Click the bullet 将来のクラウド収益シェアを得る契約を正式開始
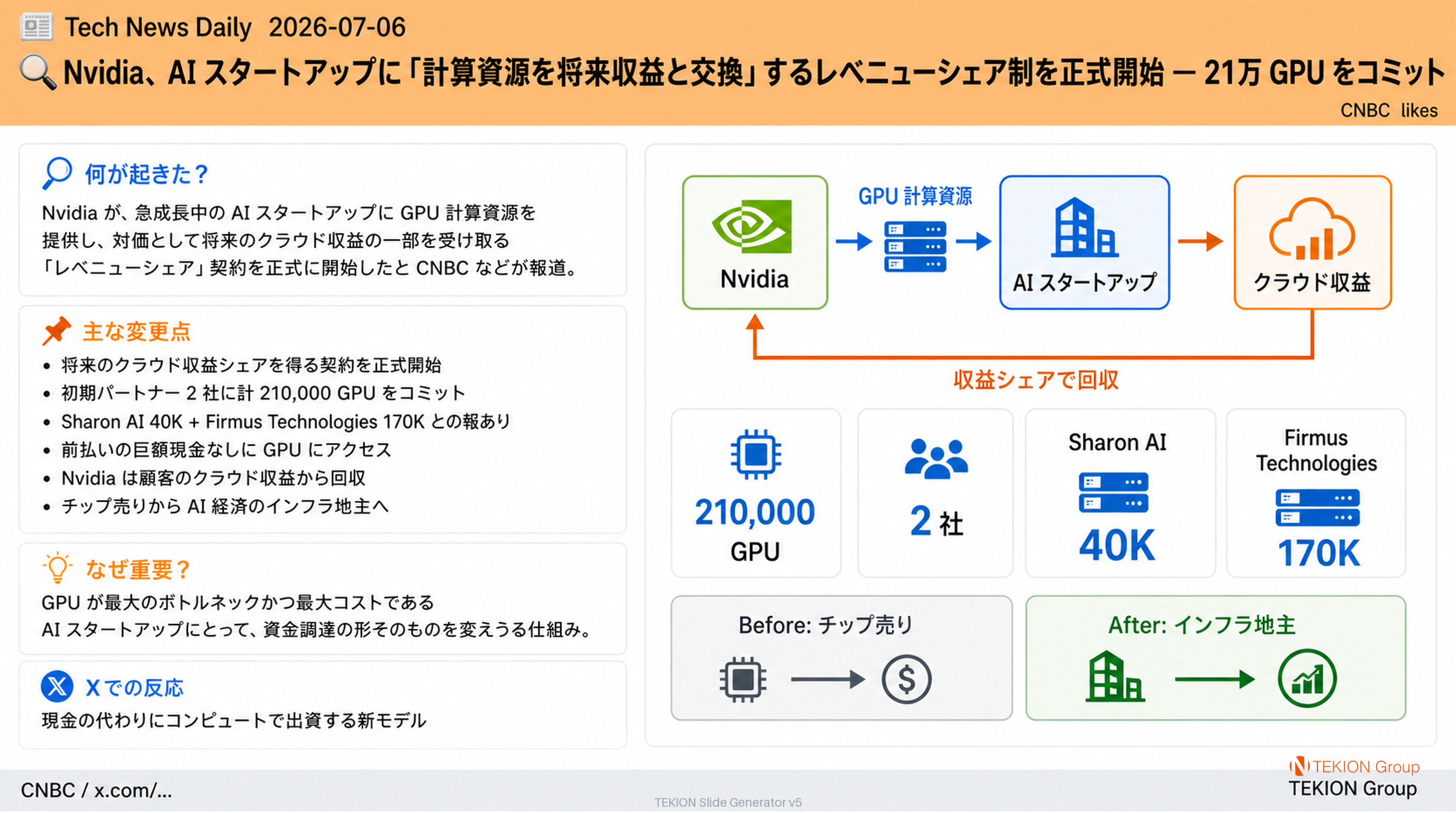 coord(251,365)
